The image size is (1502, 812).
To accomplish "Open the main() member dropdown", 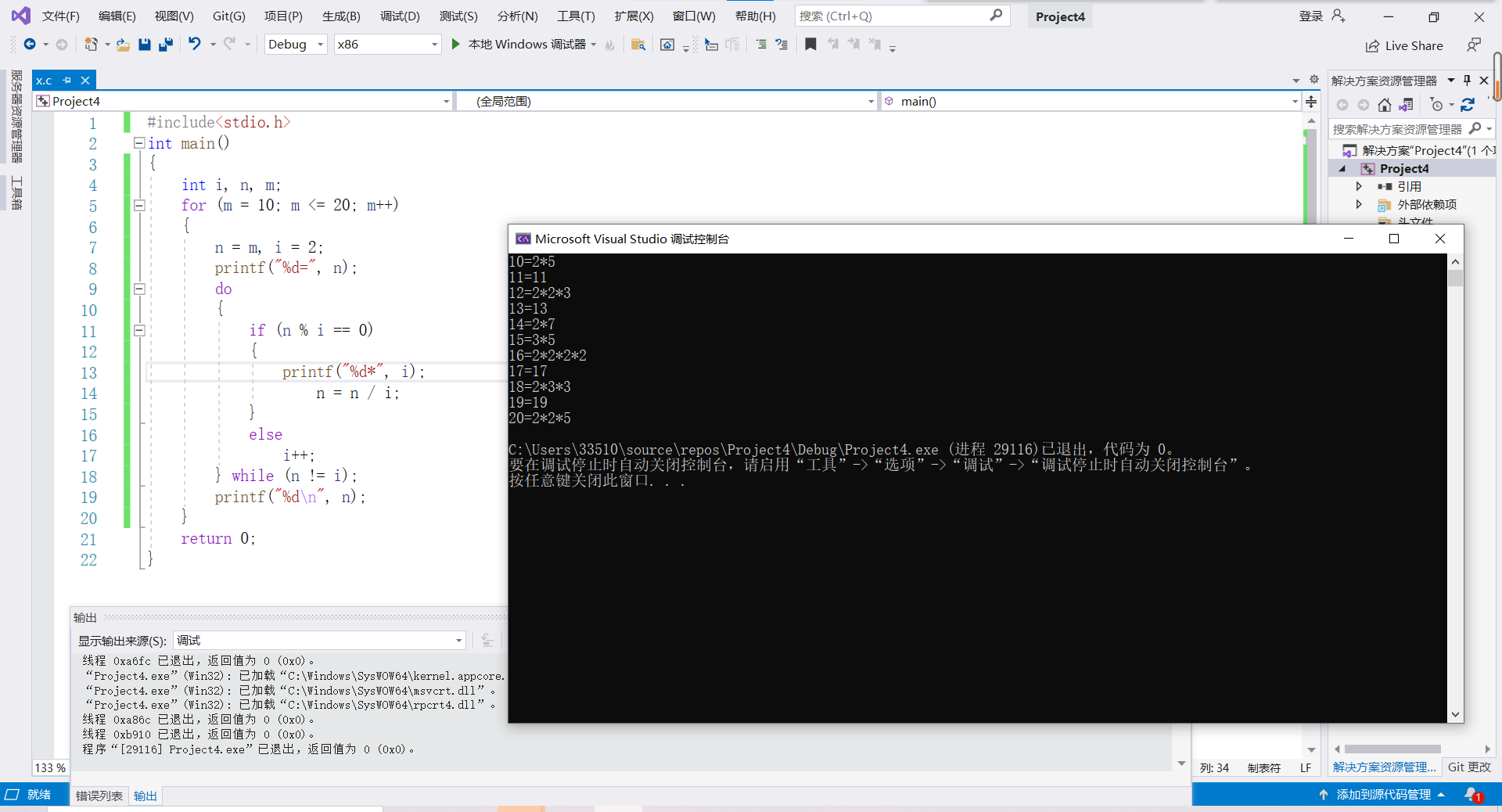I will pos(1091,101).
